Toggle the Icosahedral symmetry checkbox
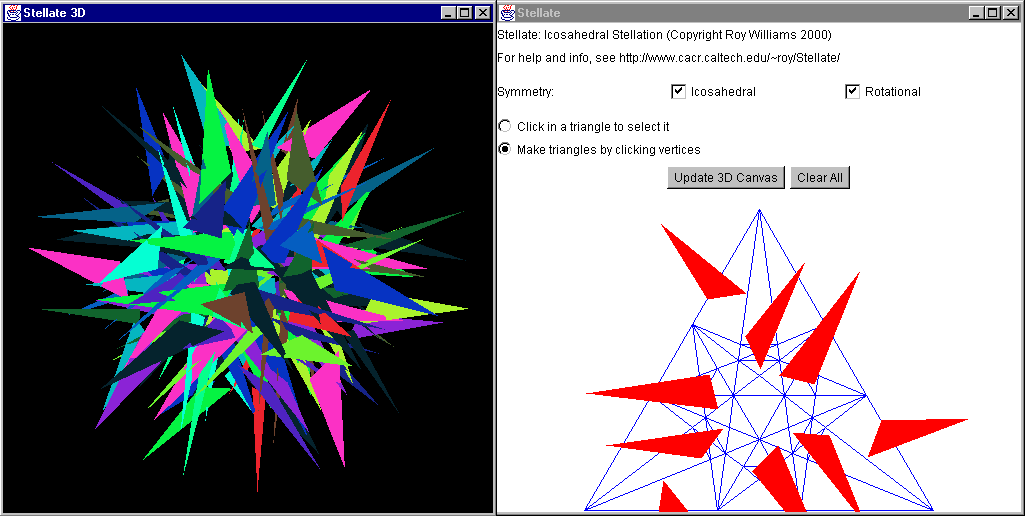The width and height of the screenshot is (1025, 516). pos(679,91)
